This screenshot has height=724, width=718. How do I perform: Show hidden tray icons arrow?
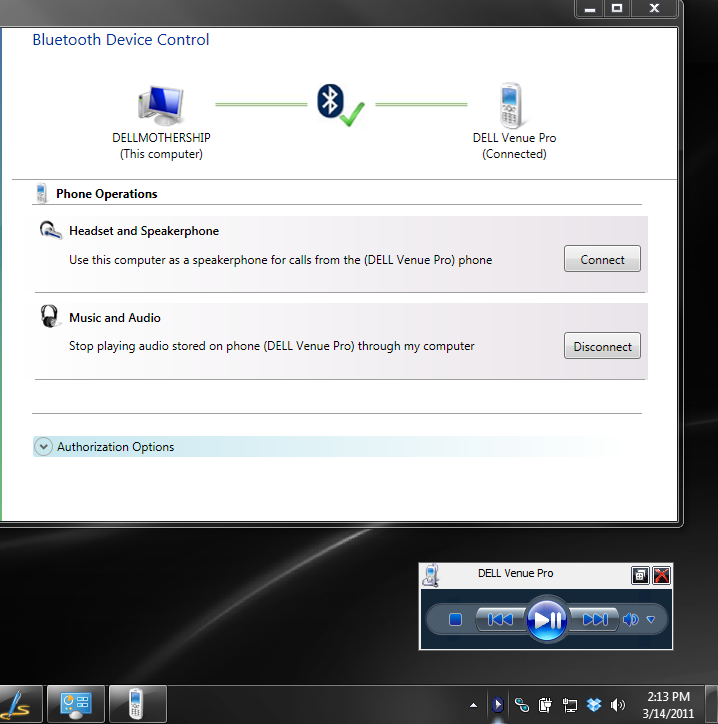click(473, 705)
